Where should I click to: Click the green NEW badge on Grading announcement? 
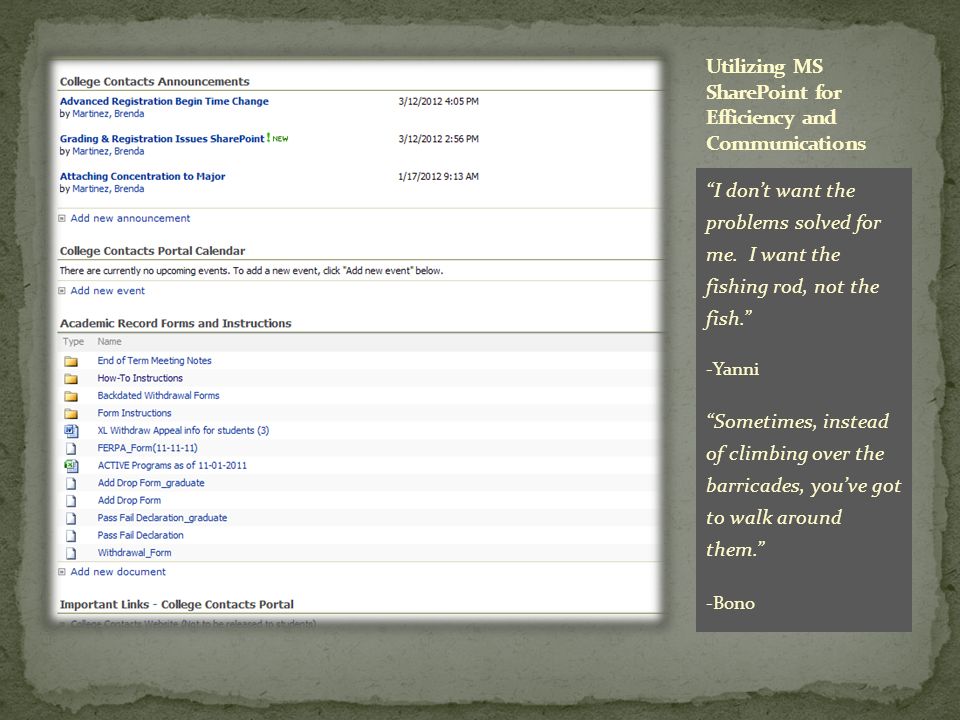[x=277, y=138]
